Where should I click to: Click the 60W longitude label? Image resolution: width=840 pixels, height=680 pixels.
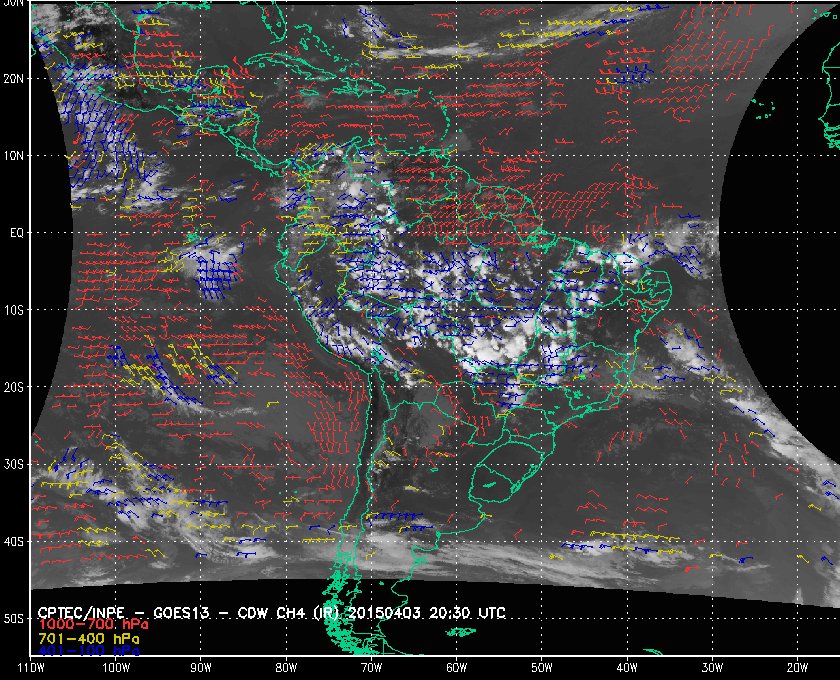coord(456,668)
